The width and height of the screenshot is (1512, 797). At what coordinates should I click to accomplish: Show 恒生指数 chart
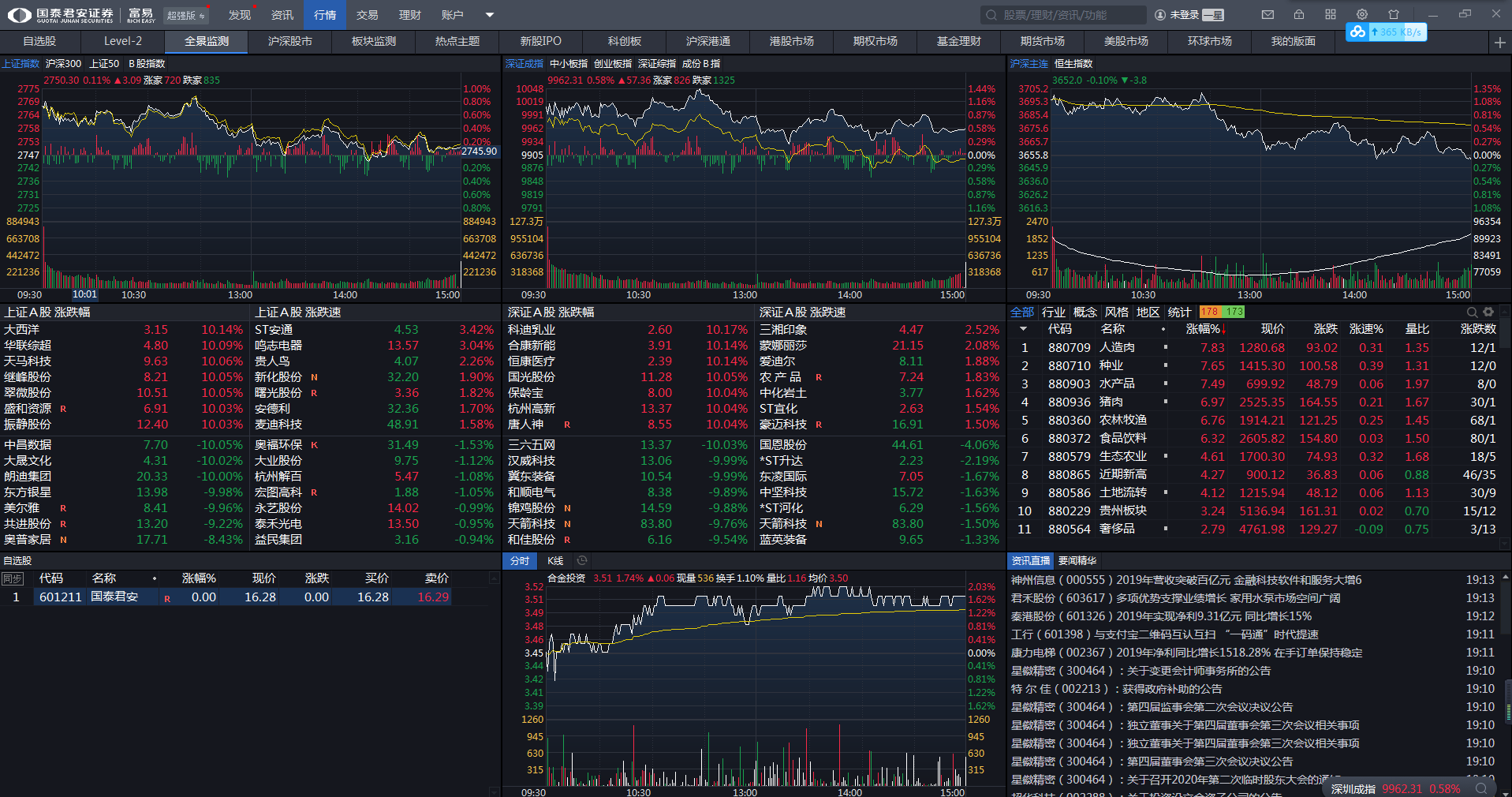pos(1073,64)
